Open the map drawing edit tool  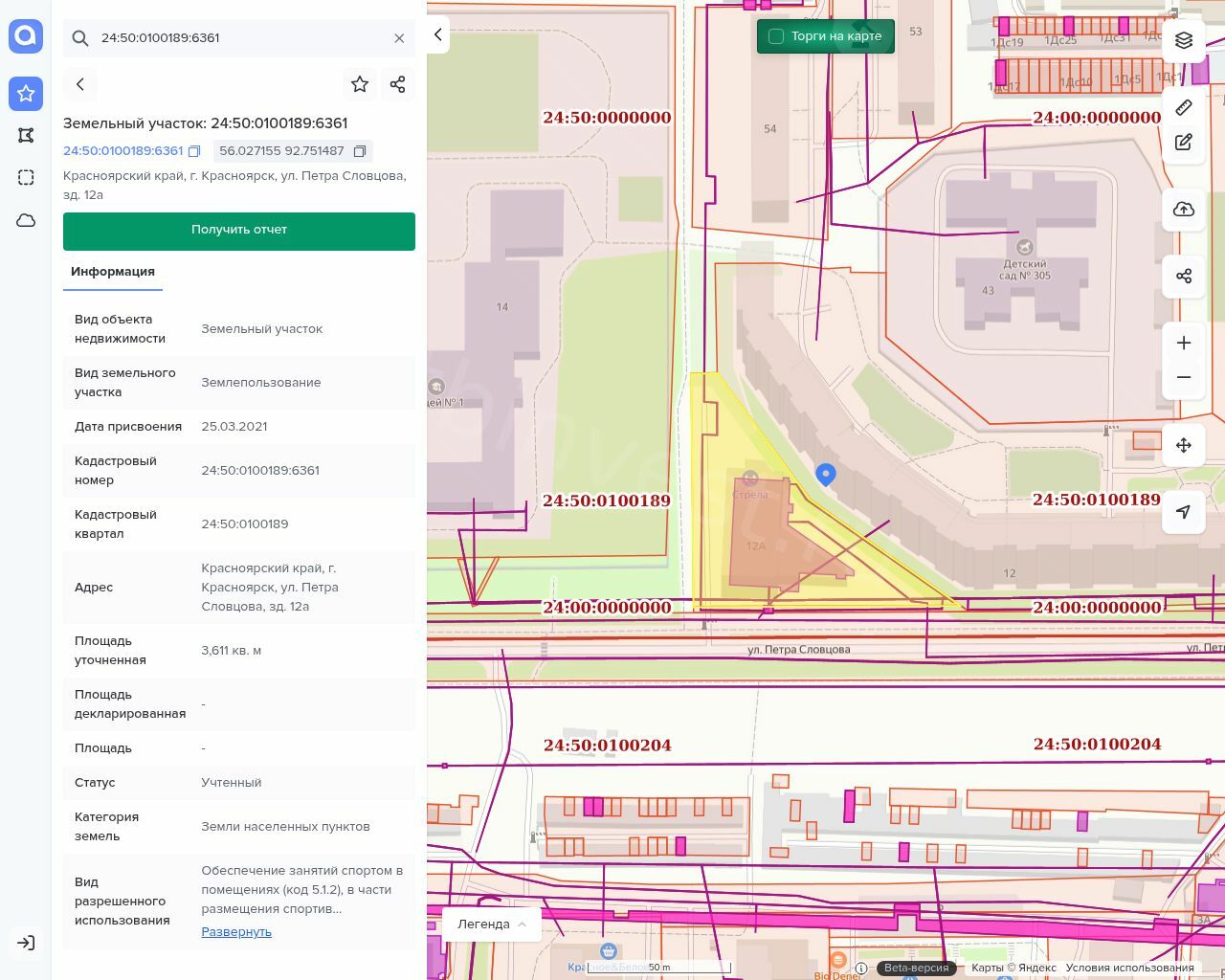point(1184,143)
